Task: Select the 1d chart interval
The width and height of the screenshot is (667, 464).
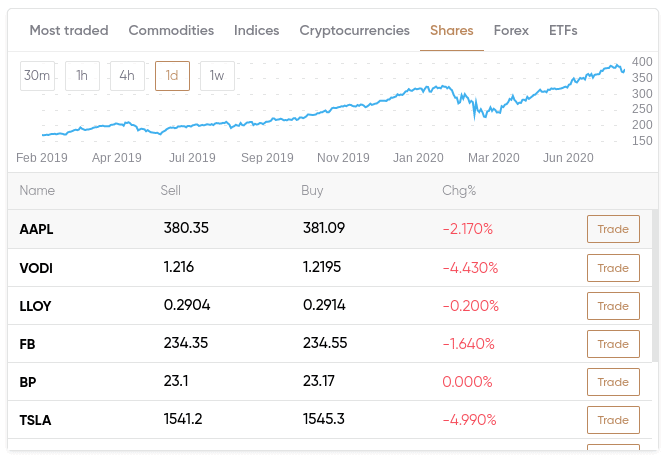Action: pyautogui.click(x=172, y=76)
